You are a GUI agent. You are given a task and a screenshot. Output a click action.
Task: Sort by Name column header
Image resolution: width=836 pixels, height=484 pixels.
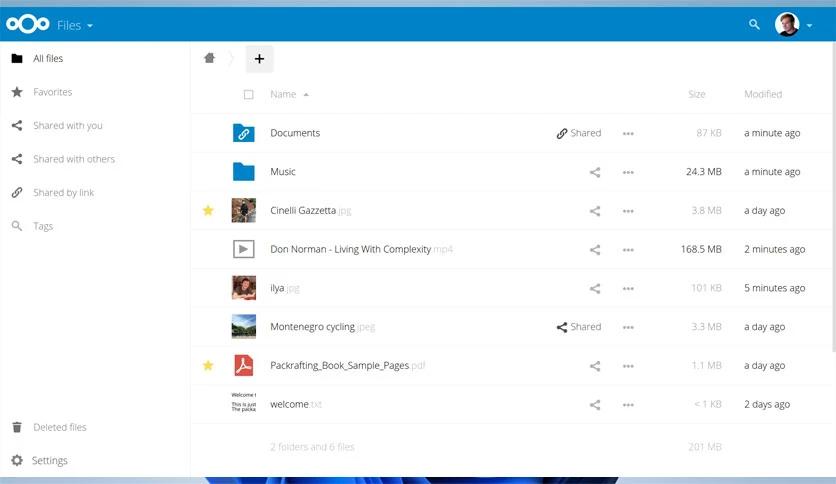(283, 94)
